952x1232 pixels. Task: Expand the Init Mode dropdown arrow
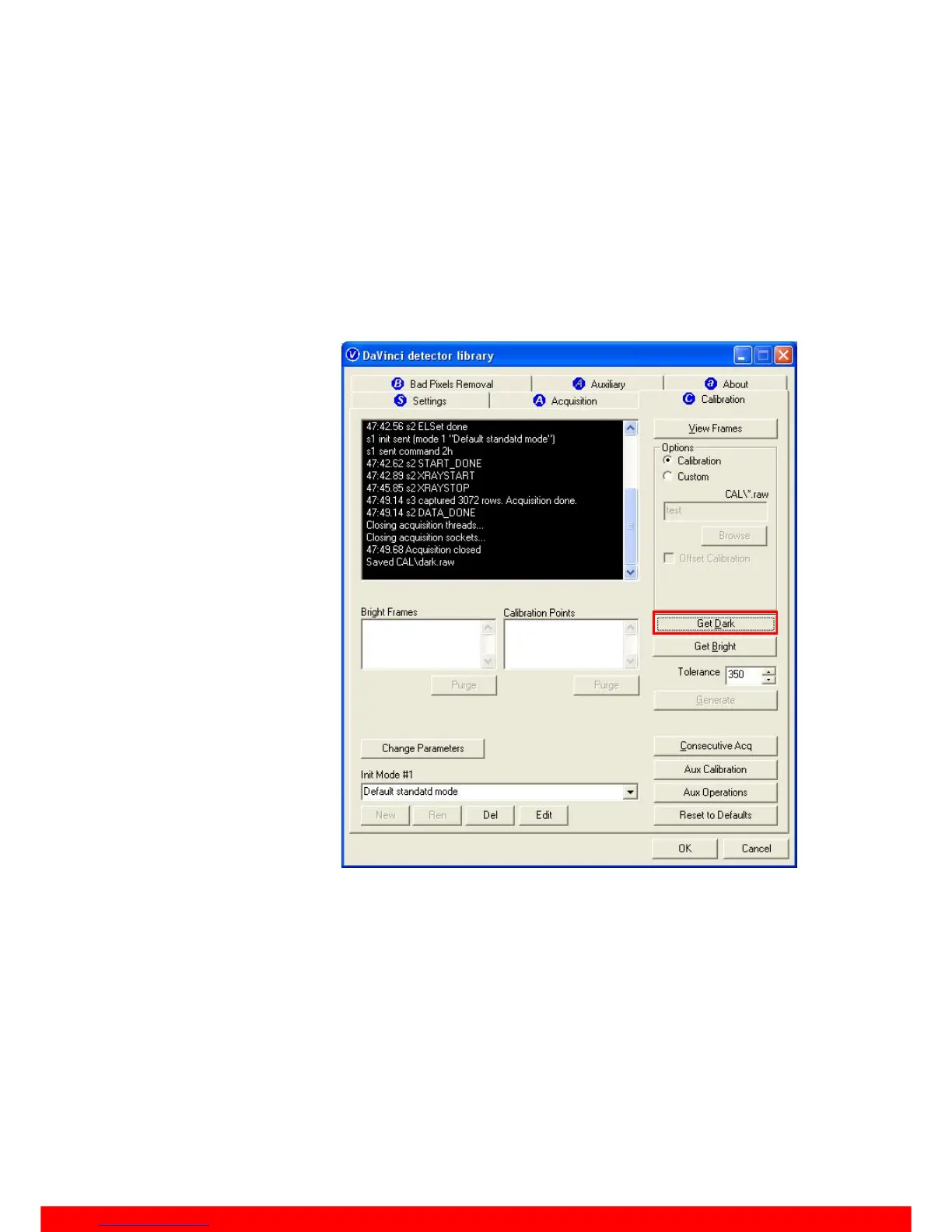(x=630, y=792)
